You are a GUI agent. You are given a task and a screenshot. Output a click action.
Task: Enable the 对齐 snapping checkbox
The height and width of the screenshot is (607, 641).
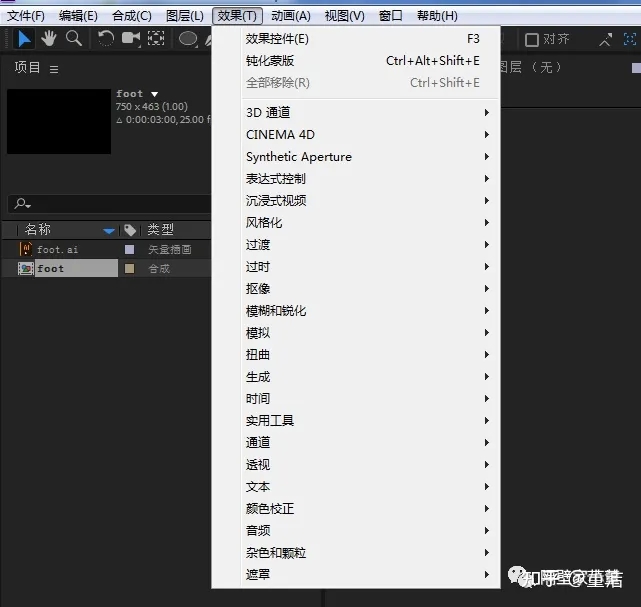(x=531, y=40)
